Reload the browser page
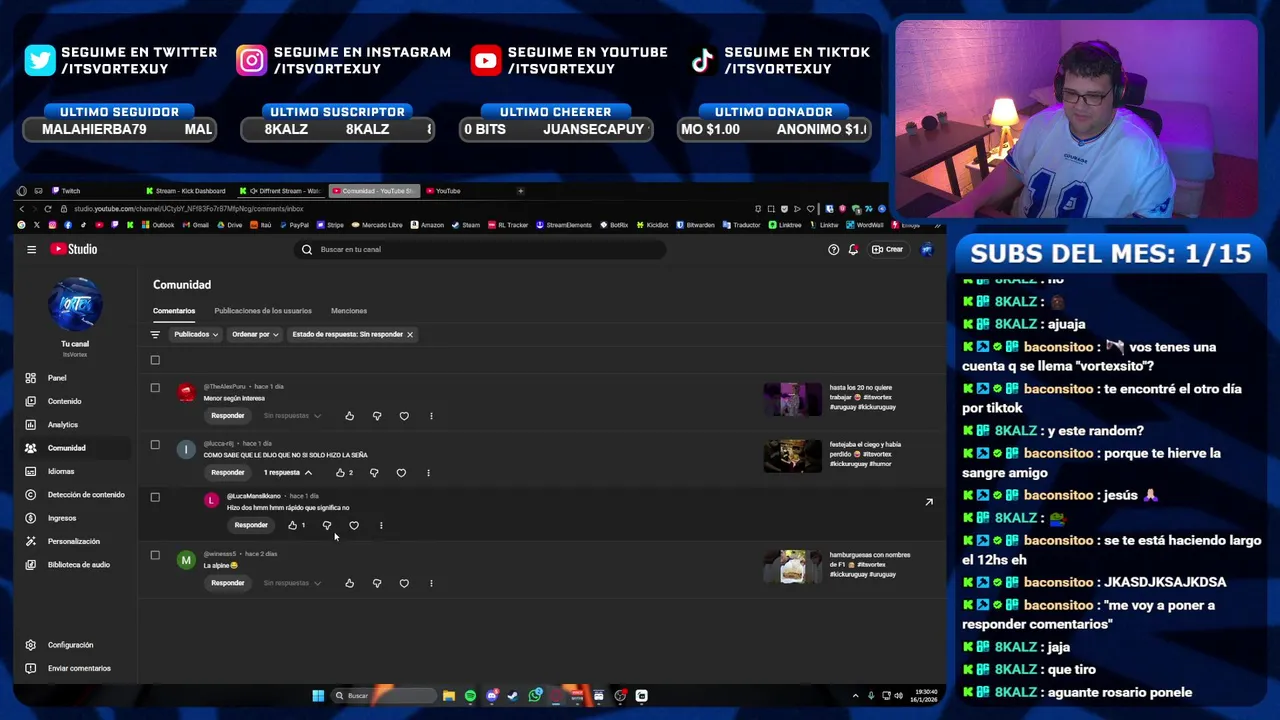The image size is (1280, 720). click(x=47, y=209)
